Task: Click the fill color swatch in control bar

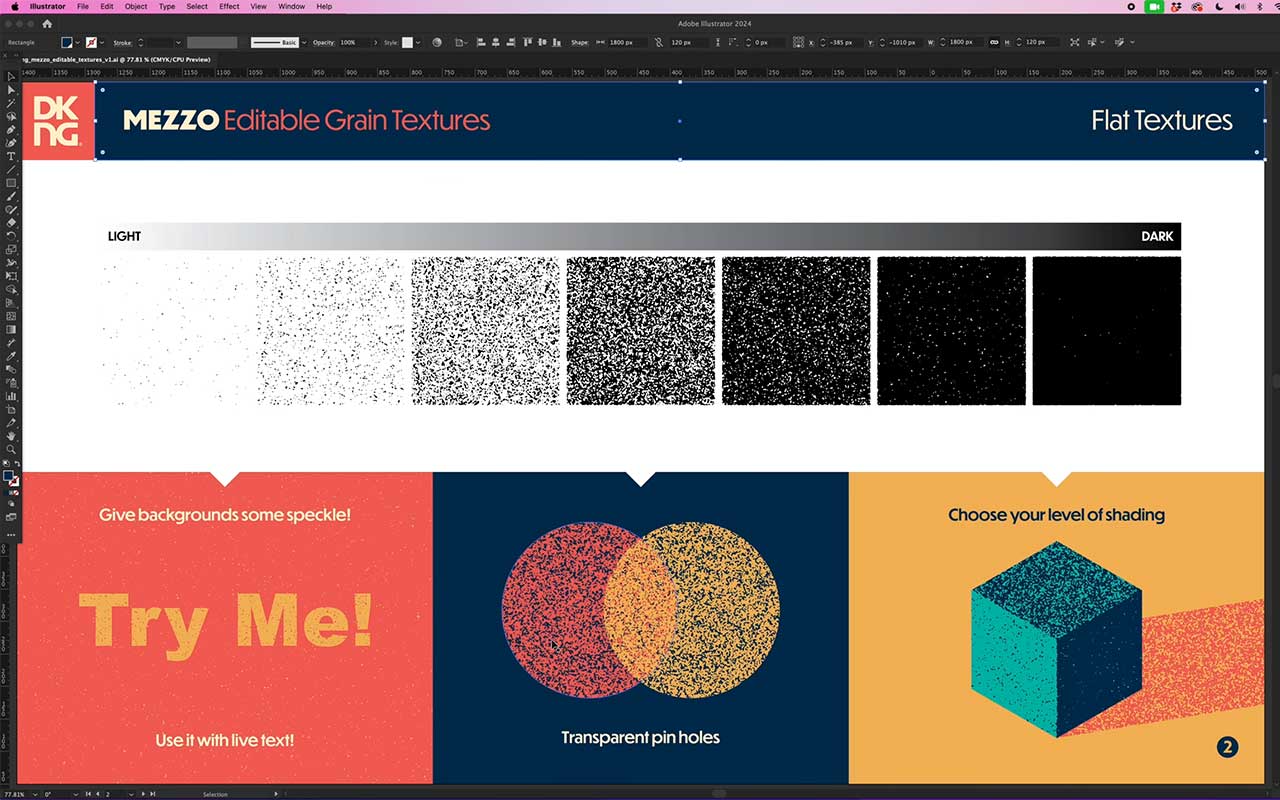Action: (x=67, y=42)
